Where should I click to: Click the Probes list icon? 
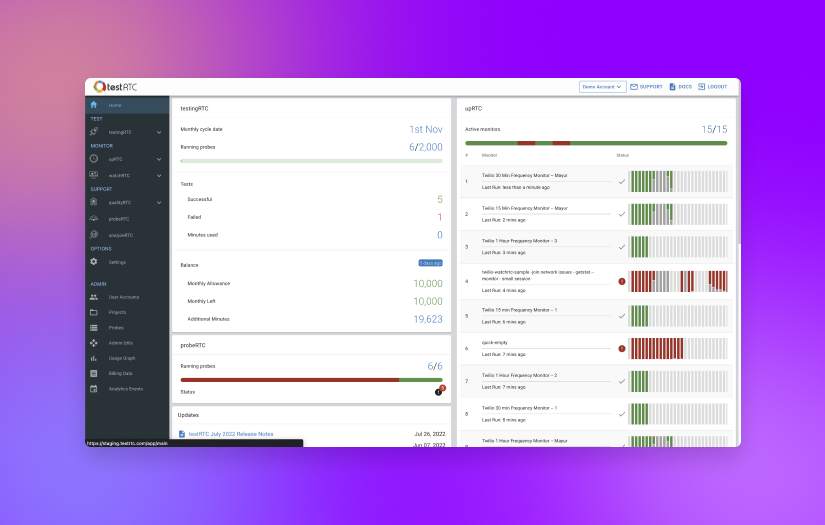pos(94,327)
